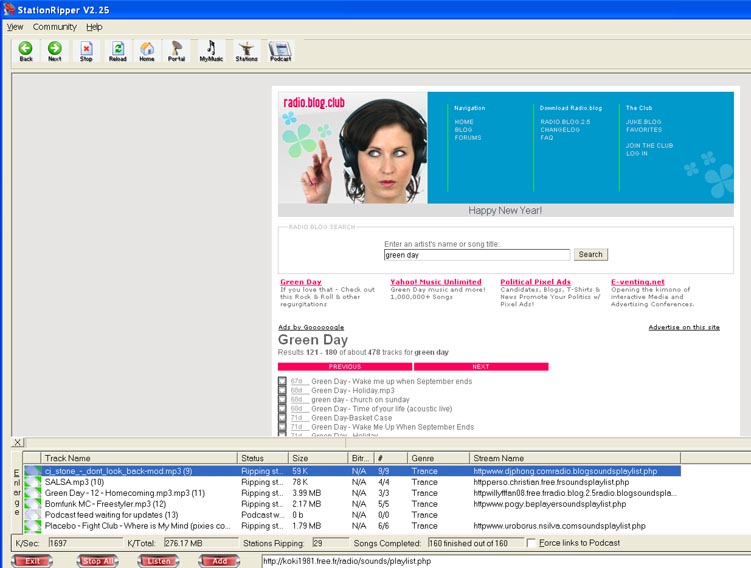
Task: Click status icon of Placebo Fight Club row
Action: (32, 526)
